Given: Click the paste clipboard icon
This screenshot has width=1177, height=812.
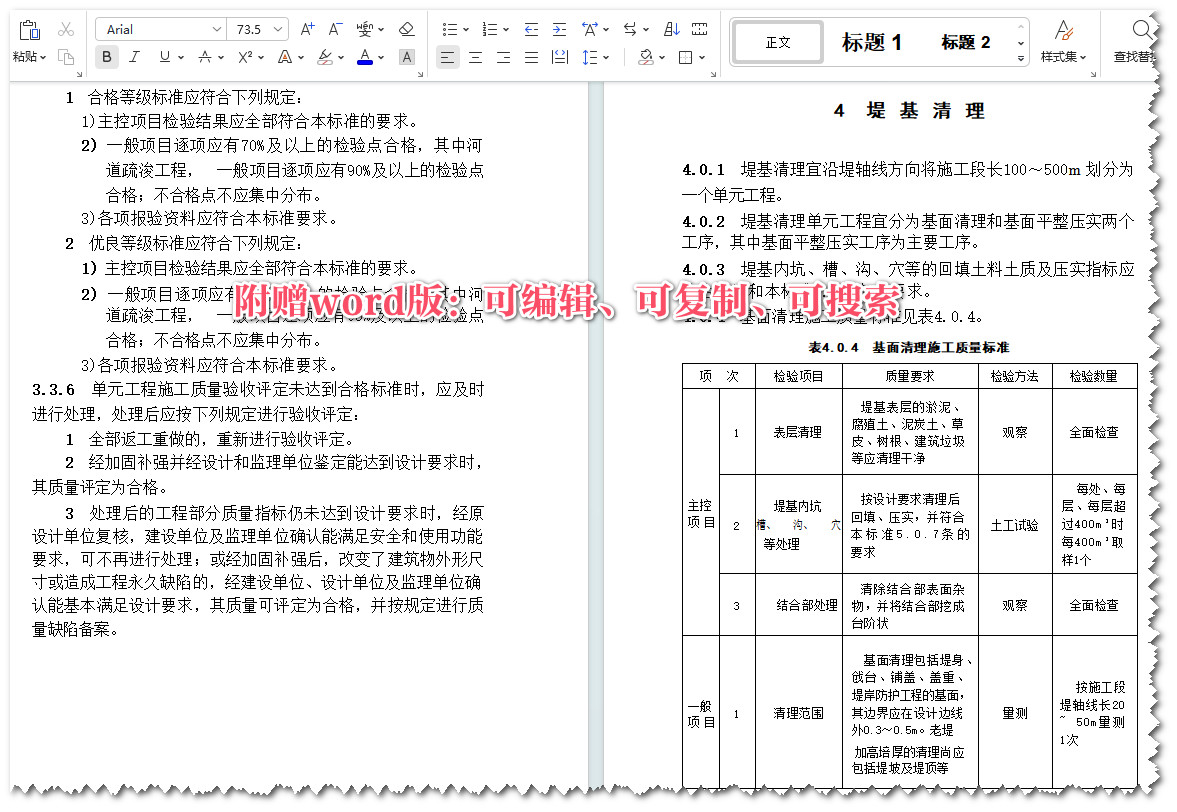Looking at the screenshot, I should point(29,30).
